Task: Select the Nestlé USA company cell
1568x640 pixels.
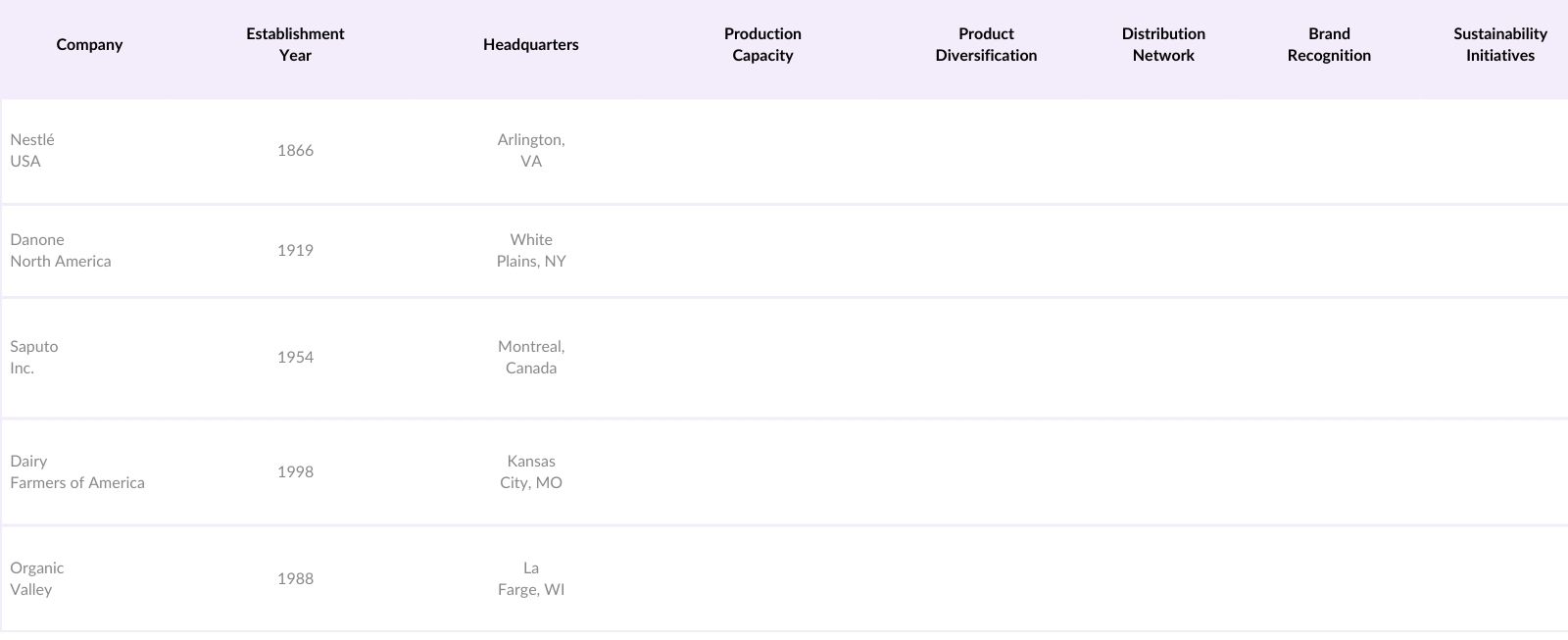Action: coord(32,151)
